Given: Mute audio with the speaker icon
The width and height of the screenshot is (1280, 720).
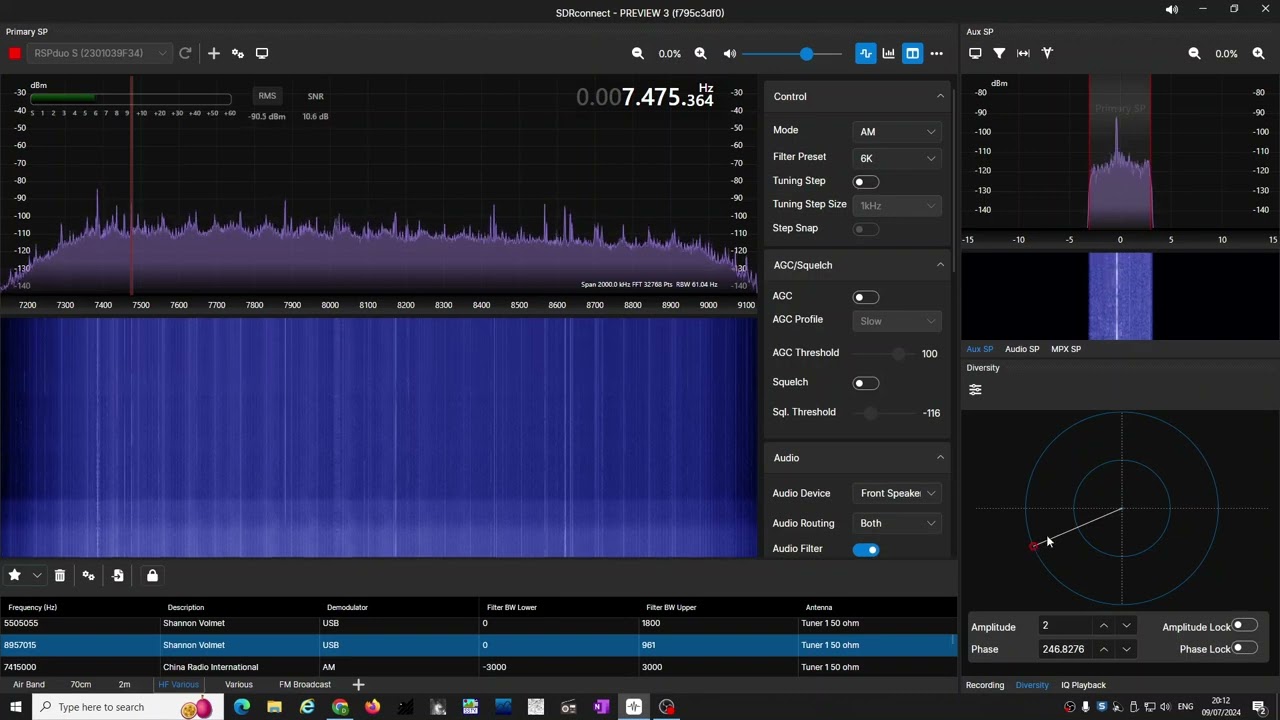Looking at the screenshot, I should tap(729, 53).
